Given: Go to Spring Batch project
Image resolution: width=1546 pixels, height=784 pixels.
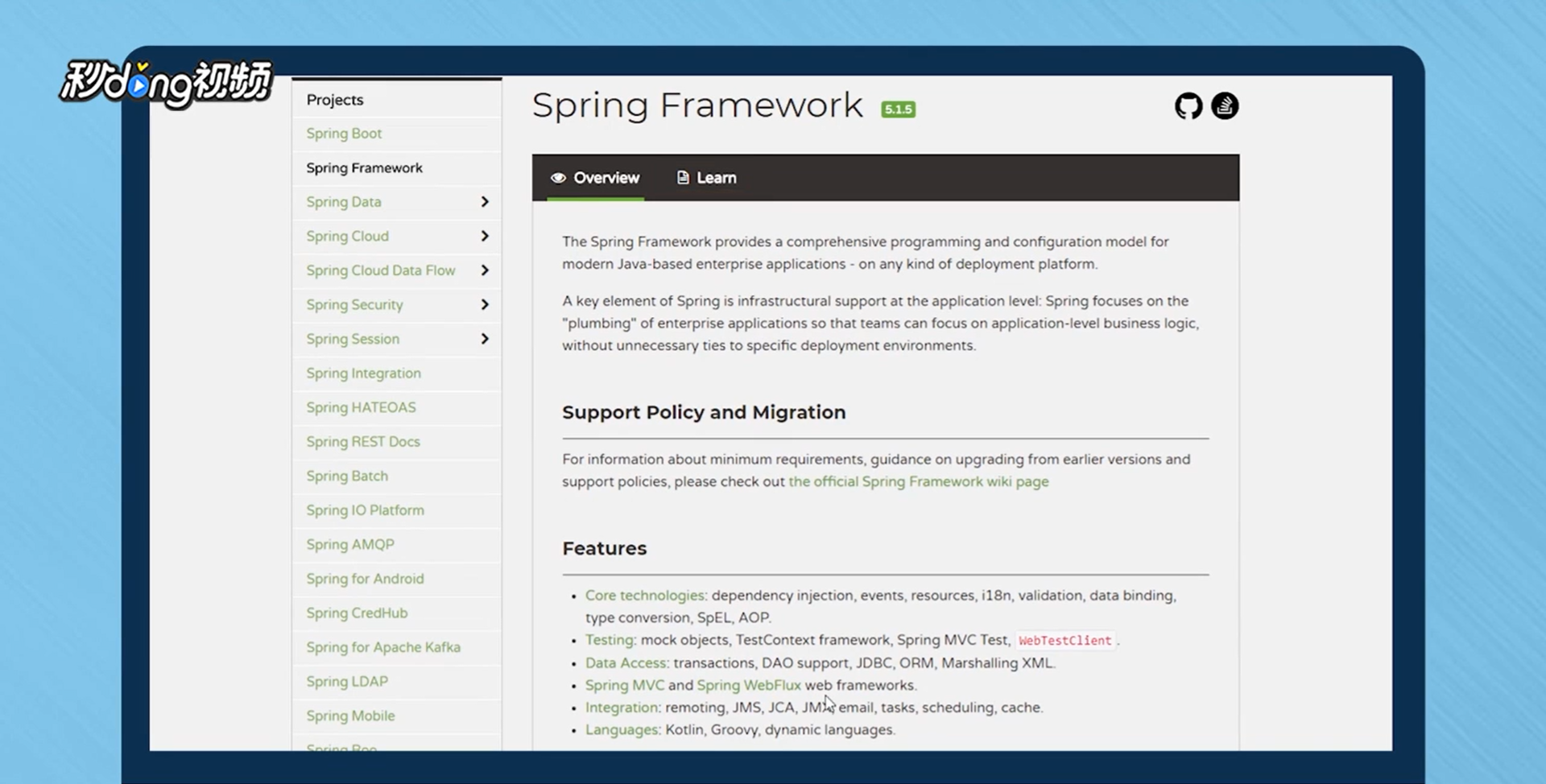Looking at the screenshot, I should coord(347,476).
